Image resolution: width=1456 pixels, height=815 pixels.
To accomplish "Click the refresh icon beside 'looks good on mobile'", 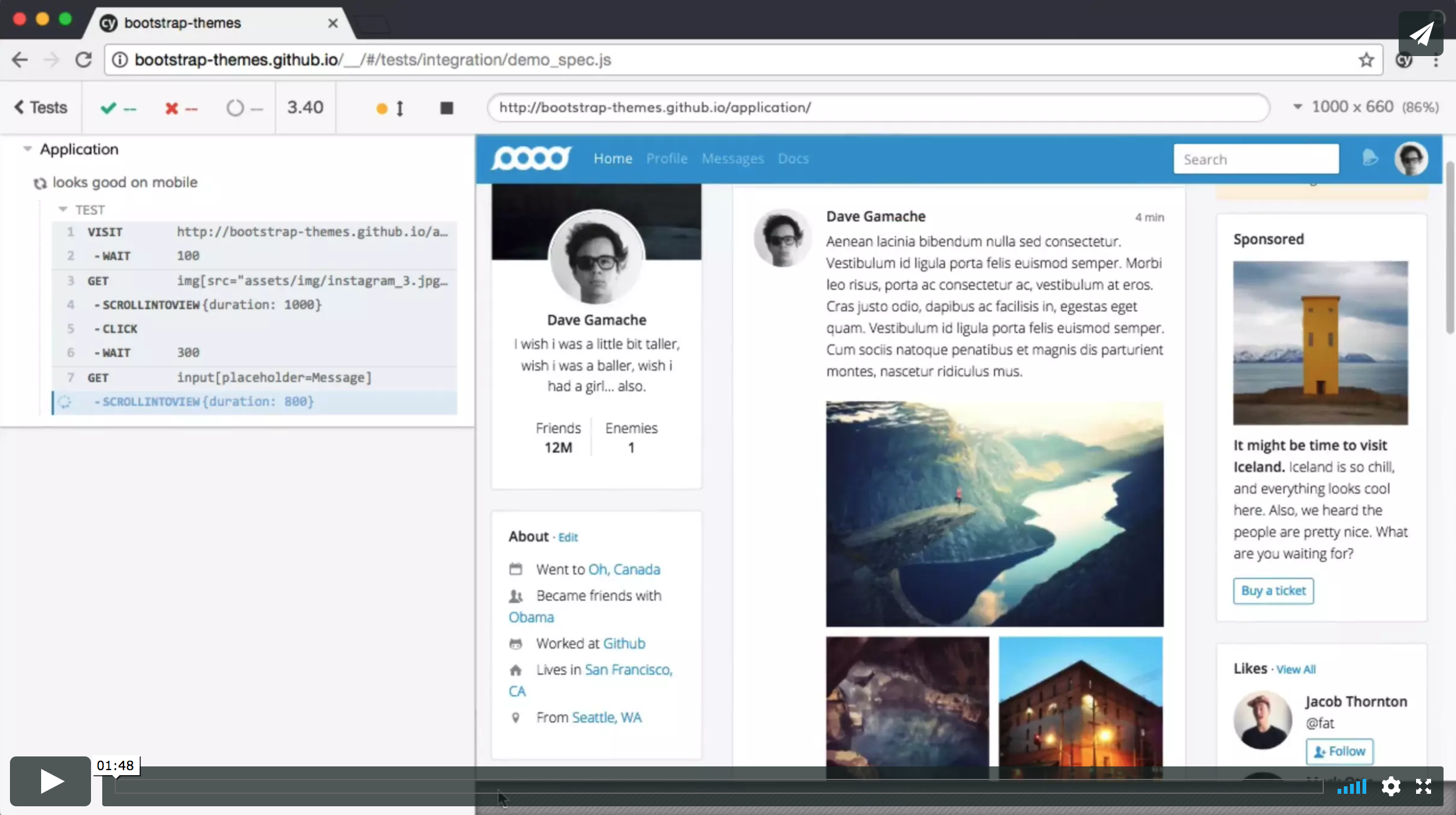I will pos(39,183).
